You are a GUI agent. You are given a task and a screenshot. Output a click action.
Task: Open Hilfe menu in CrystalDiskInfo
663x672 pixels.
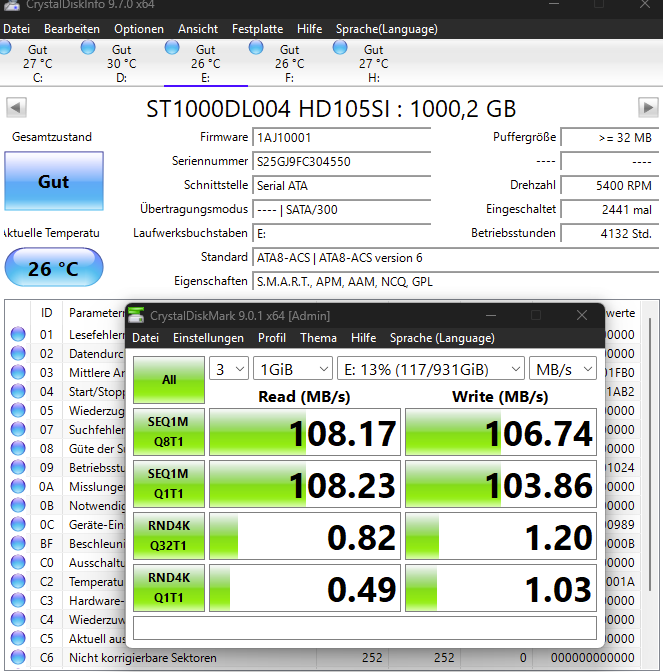click(x=309, y=29)
